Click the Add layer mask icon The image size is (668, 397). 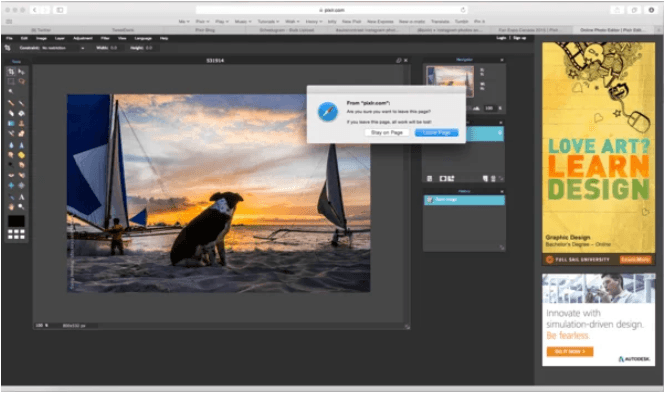[x=443, y=178]
